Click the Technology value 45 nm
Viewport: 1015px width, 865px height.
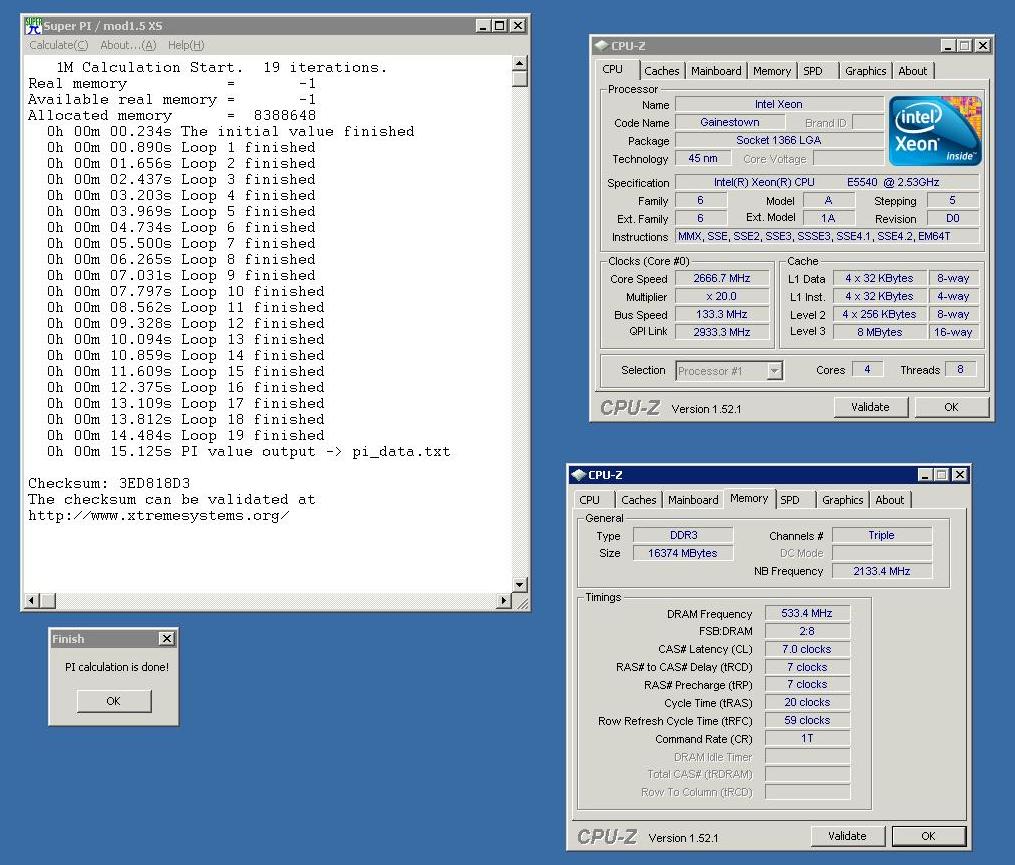tap(703, 159)
